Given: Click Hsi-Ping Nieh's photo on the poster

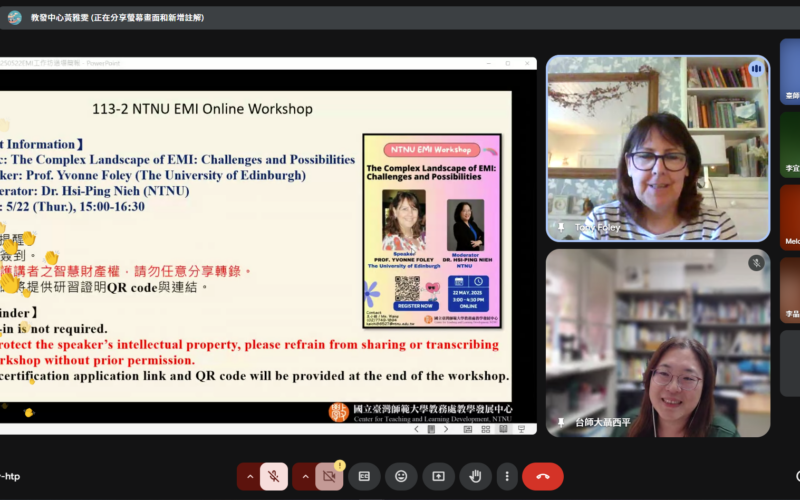Looking at the screenshot, I should click(x=465, y=225).
